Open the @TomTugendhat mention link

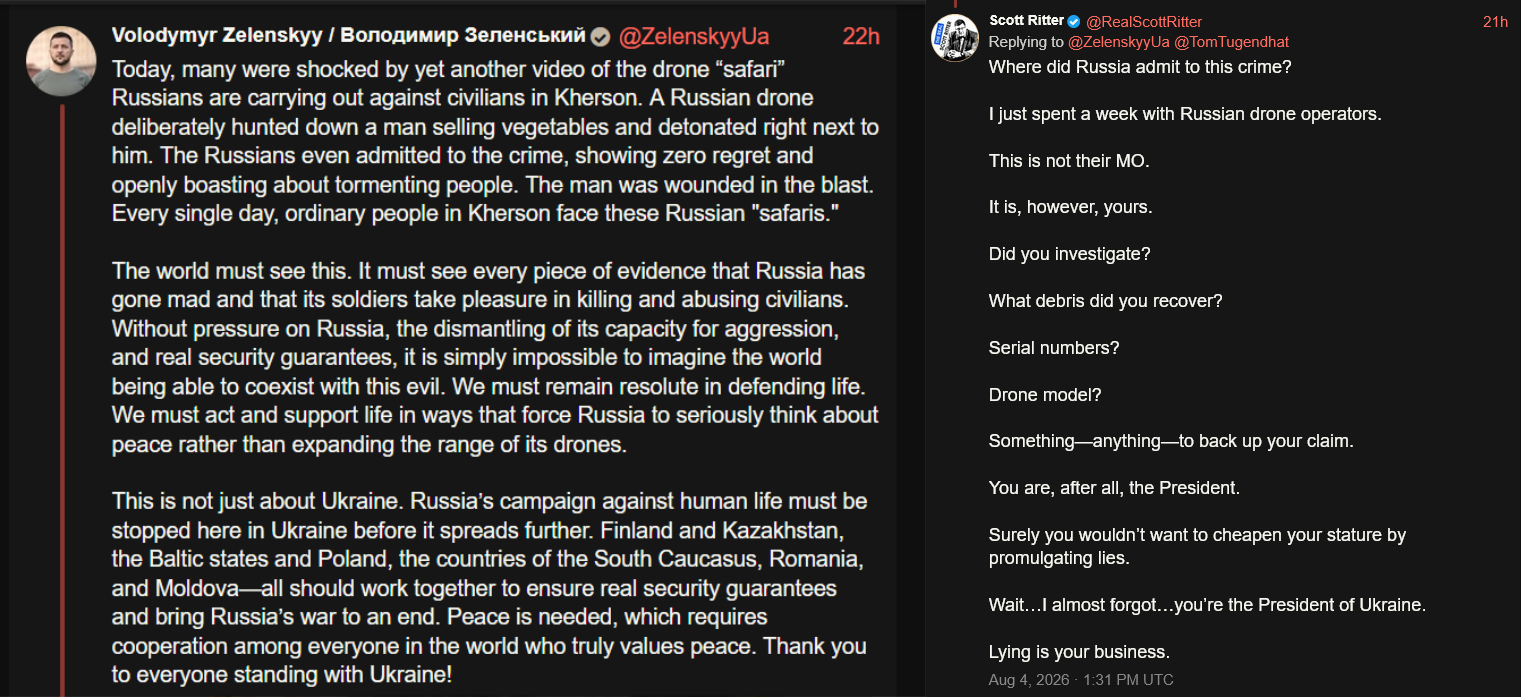1231,42
